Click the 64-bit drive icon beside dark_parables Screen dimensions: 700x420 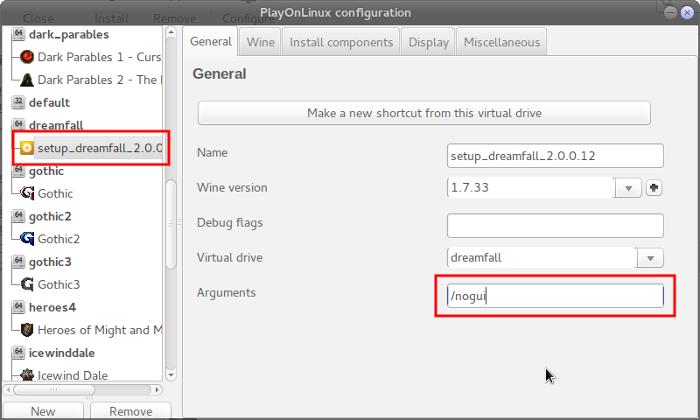(18, 34)
